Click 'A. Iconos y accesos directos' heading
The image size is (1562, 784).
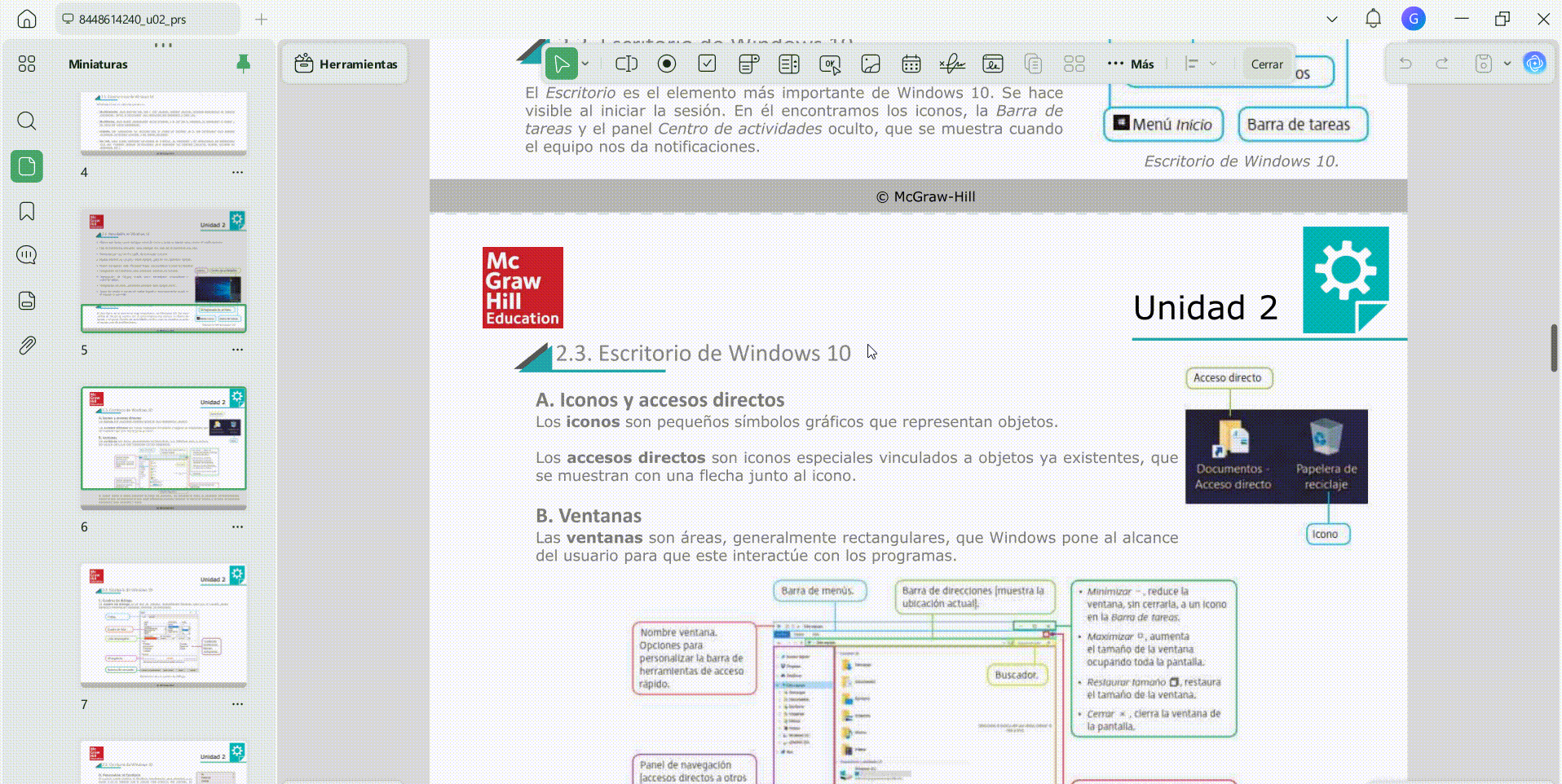pos(660,400)
